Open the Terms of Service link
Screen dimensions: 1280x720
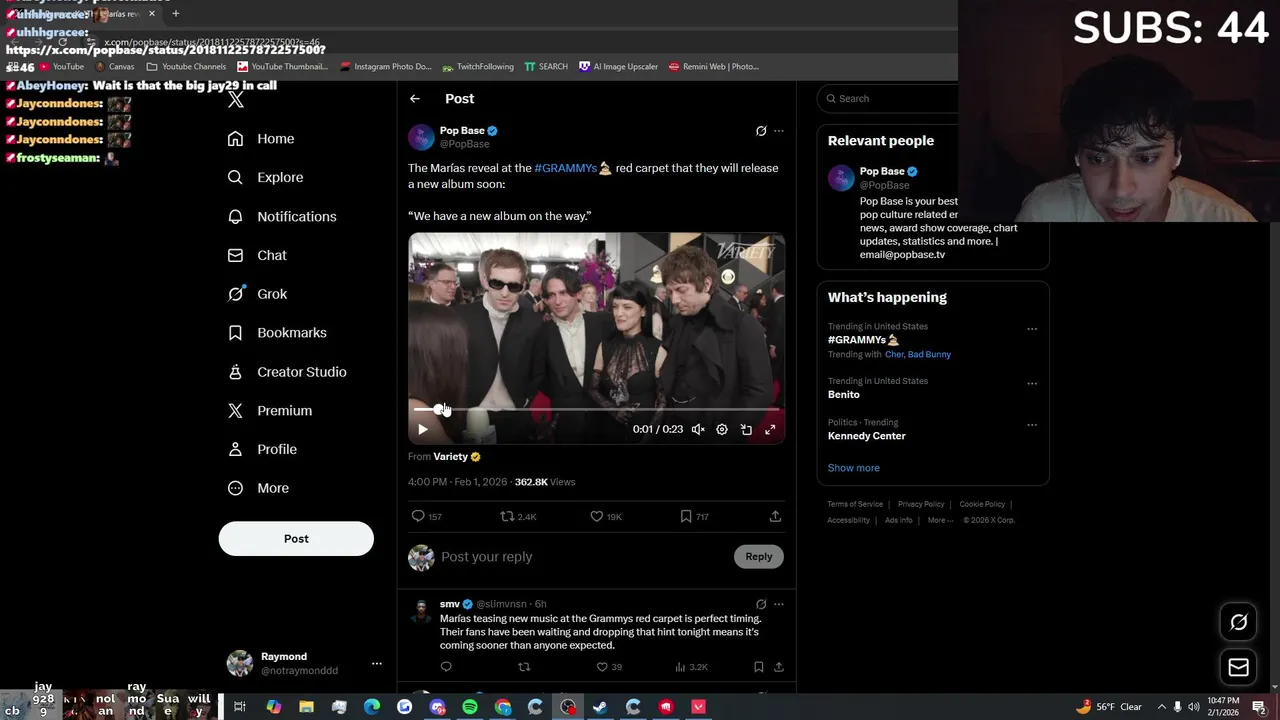(855, 504)
